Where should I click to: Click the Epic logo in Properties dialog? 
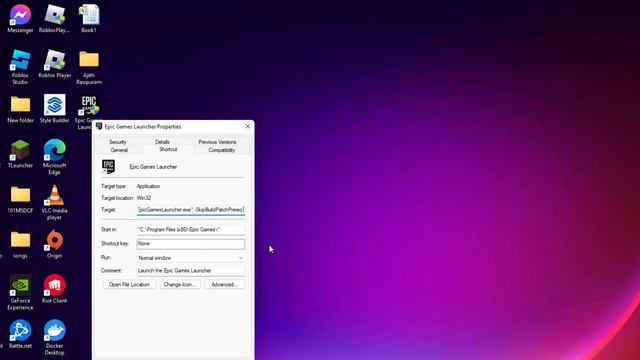108,167
